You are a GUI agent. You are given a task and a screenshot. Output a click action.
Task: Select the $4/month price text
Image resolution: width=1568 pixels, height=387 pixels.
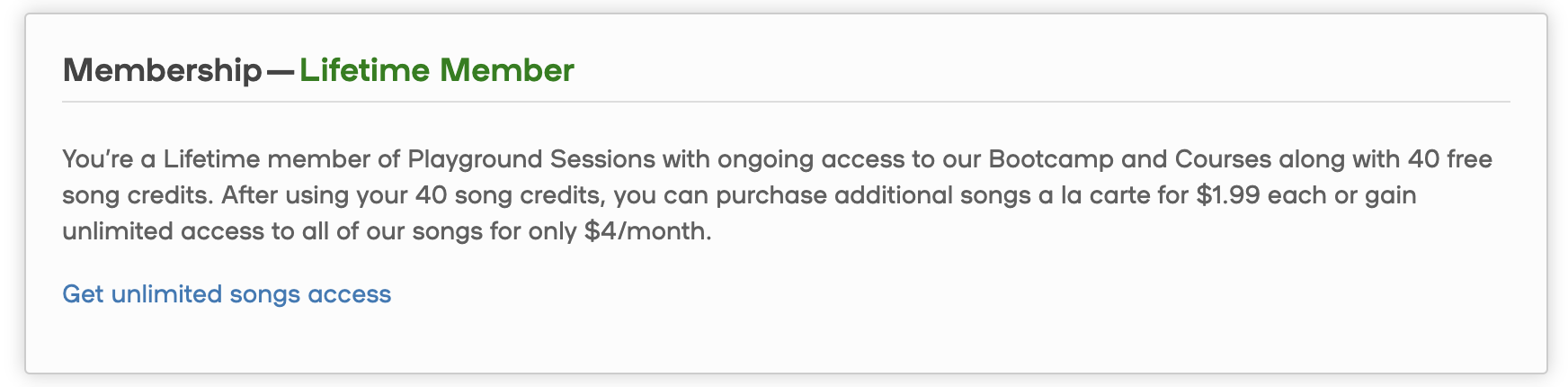[646, 231]
